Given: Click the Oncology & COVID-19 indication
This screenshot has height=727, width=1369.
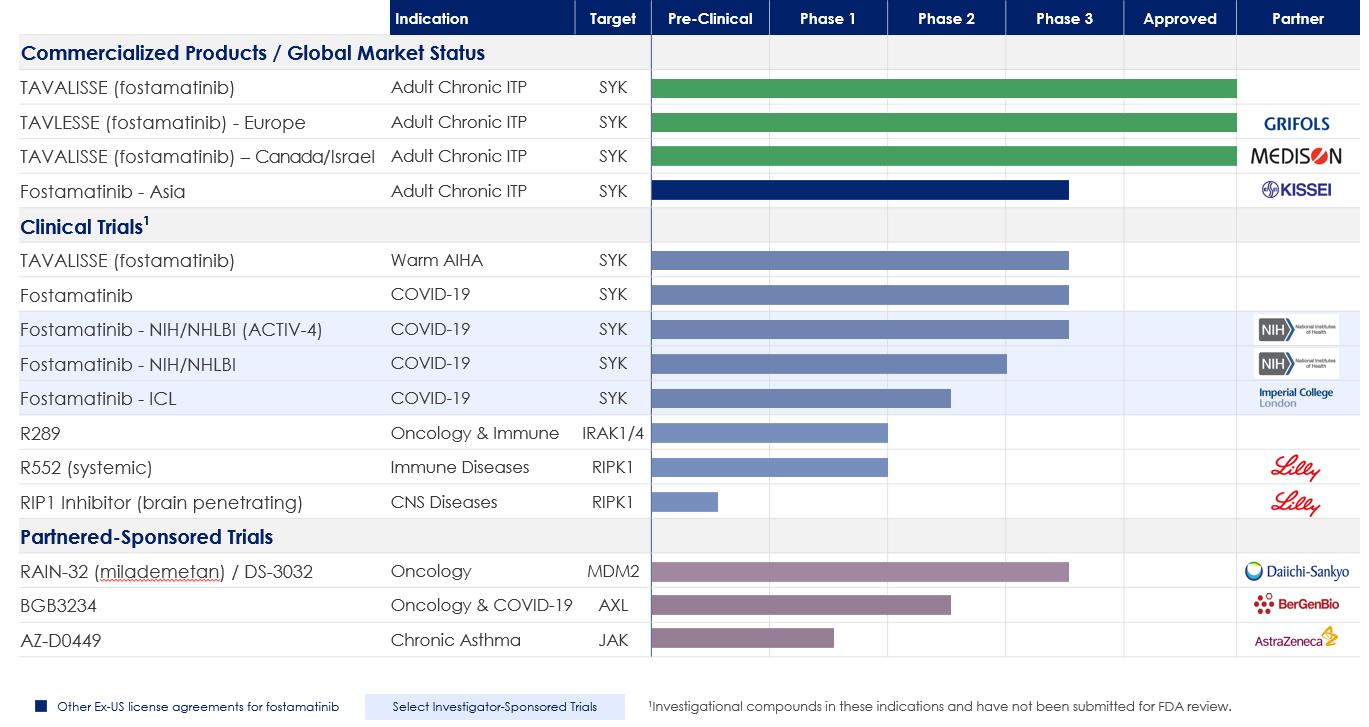Looking at the screenshot, I should tap(482, 605).
